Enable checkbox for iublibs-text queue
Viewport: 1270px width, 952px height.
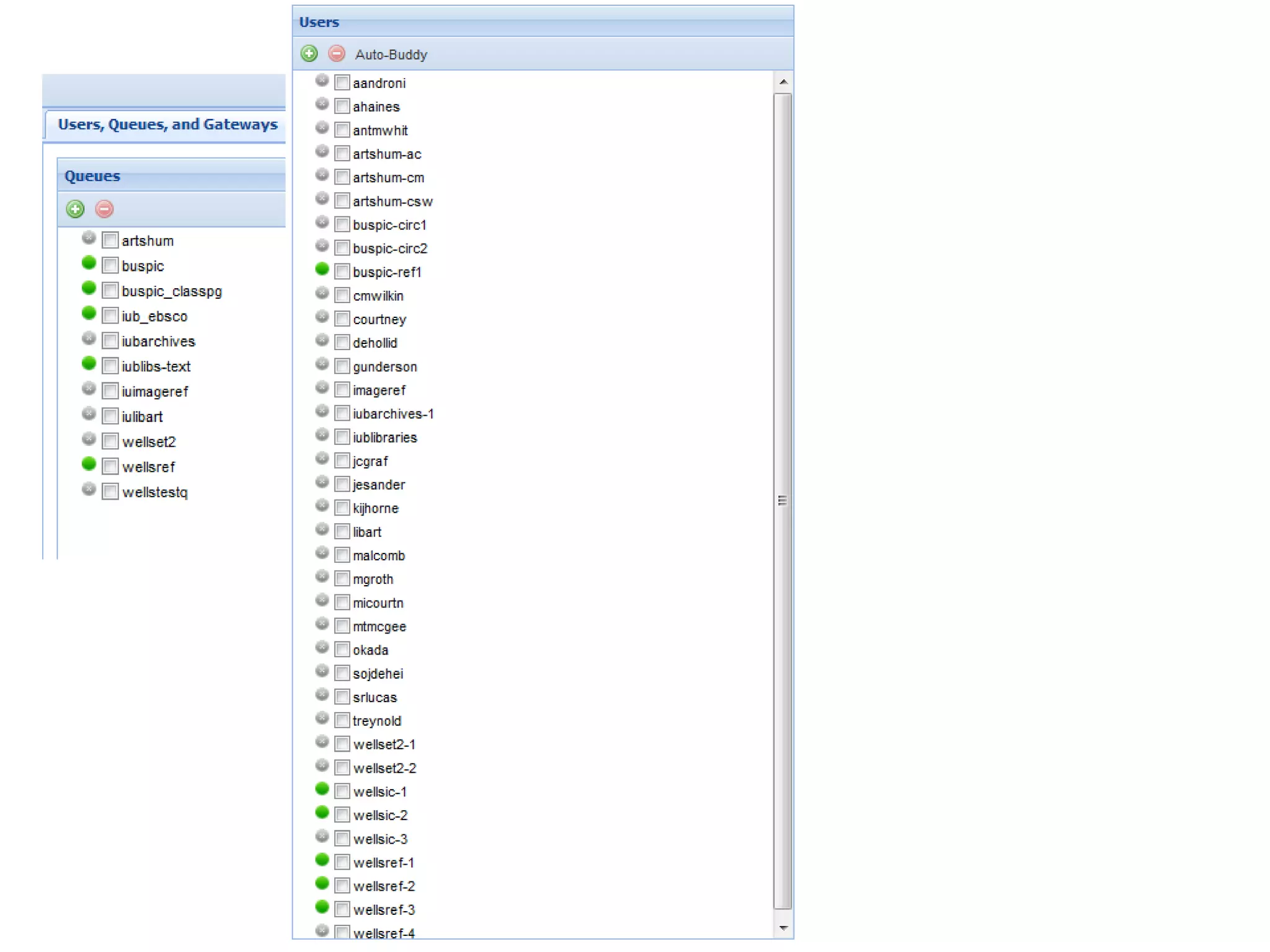[110, 366]
